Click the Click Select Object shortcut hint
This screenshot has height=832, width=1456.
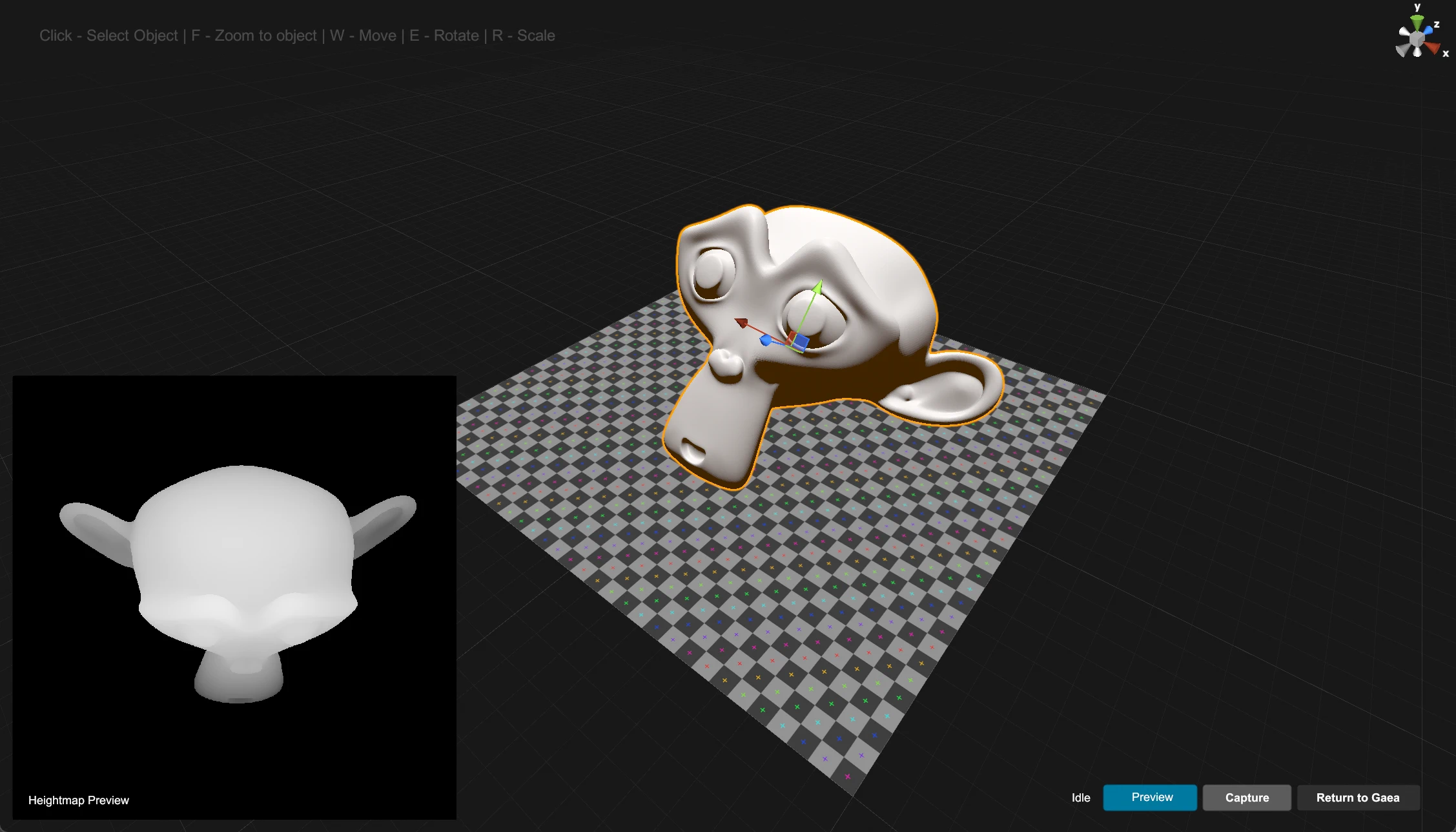point(100,34)
